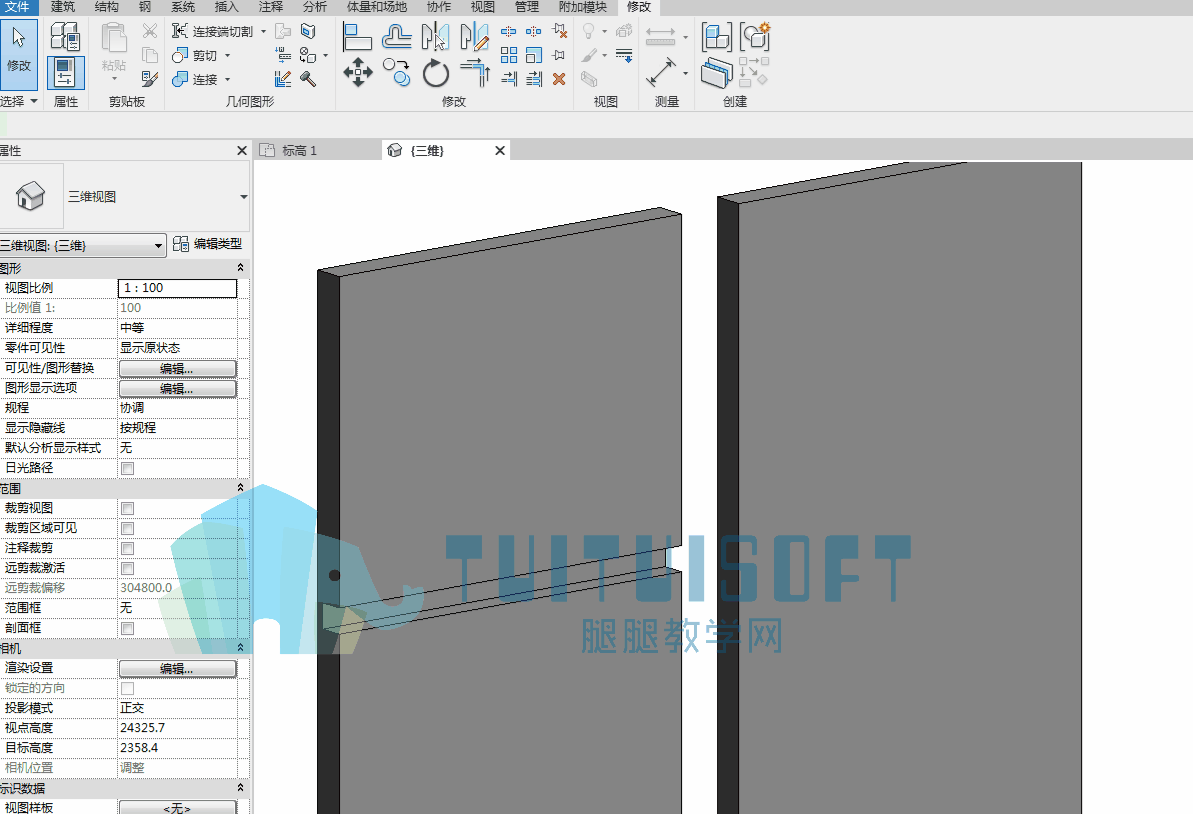This screenshot has width=1193, height=814.
Task: Click 编辑 button for 图形显示选项
Action: (177, 388)
